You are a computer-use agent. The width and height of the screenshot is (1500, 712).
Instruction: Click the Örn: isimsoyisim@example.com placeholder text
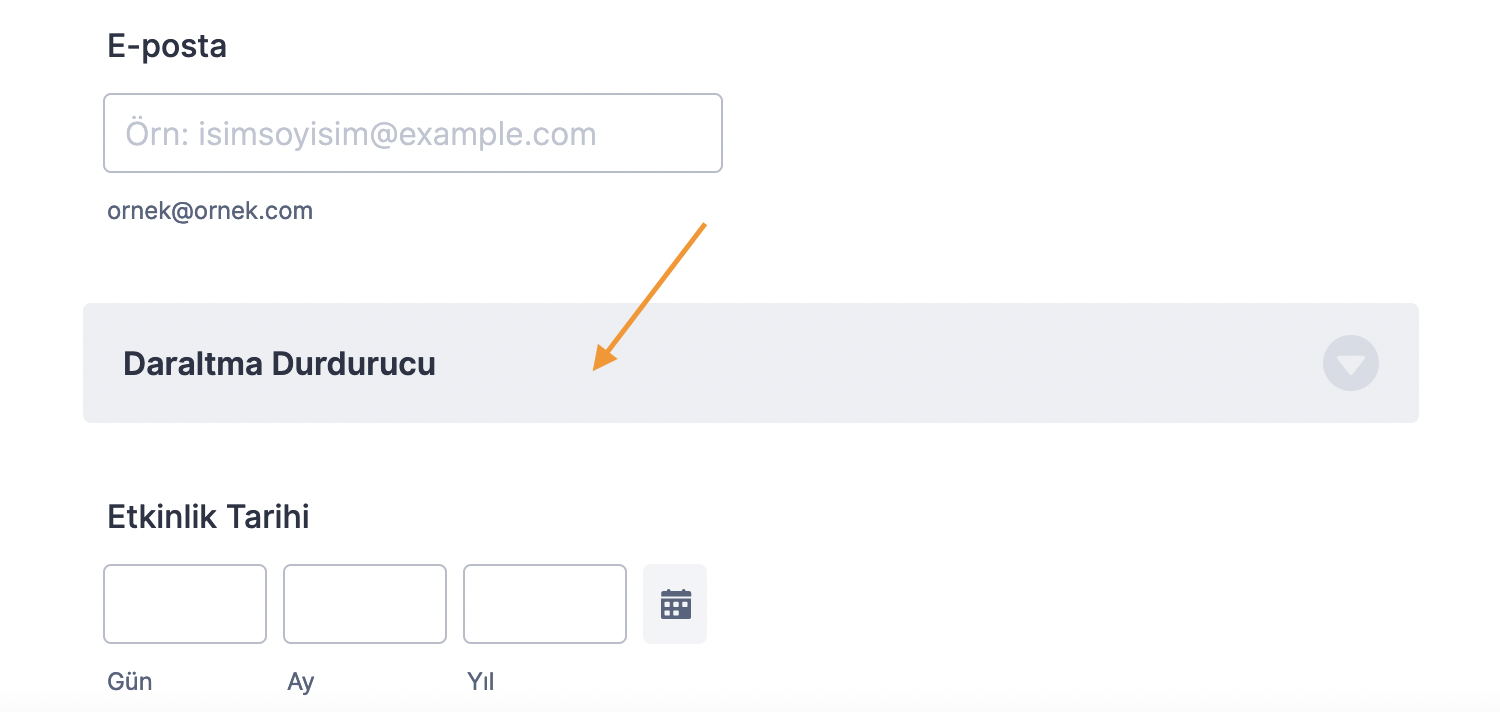[x=360, y=134]
